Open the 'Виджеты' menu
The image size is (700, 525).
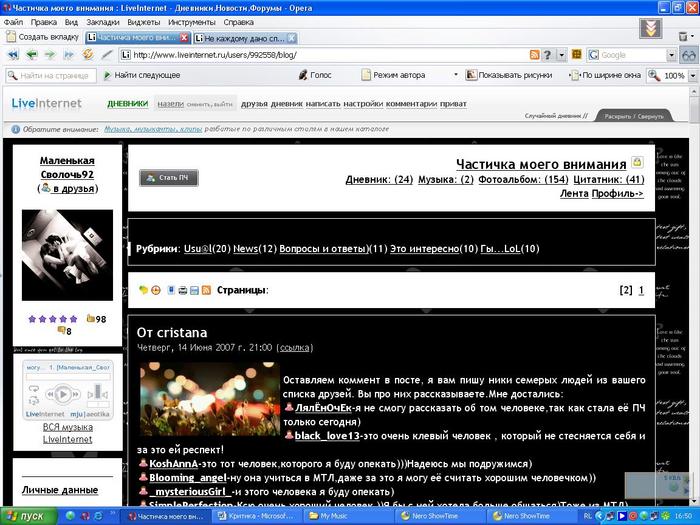pyautogui.click(x=144, y=22)
